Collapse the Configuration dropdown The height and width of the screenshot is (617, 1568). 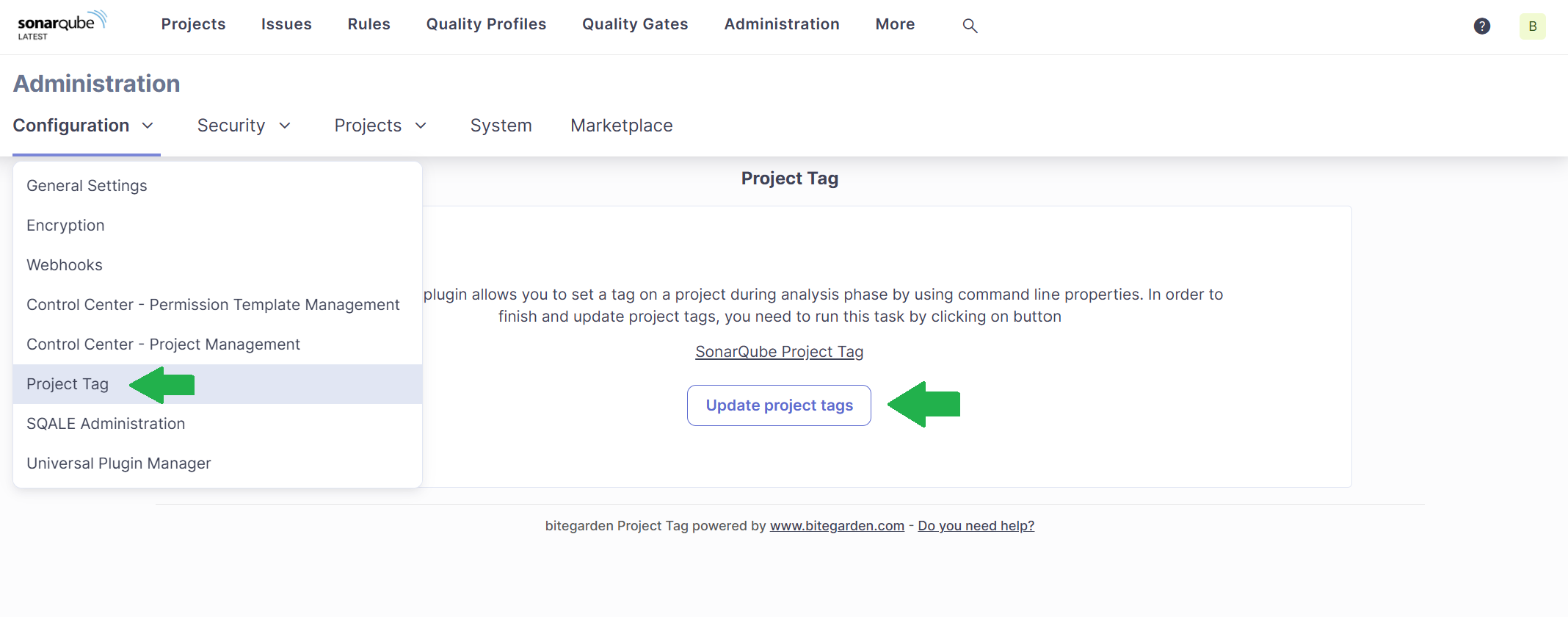pyautogui.click(x=84, y=126)
